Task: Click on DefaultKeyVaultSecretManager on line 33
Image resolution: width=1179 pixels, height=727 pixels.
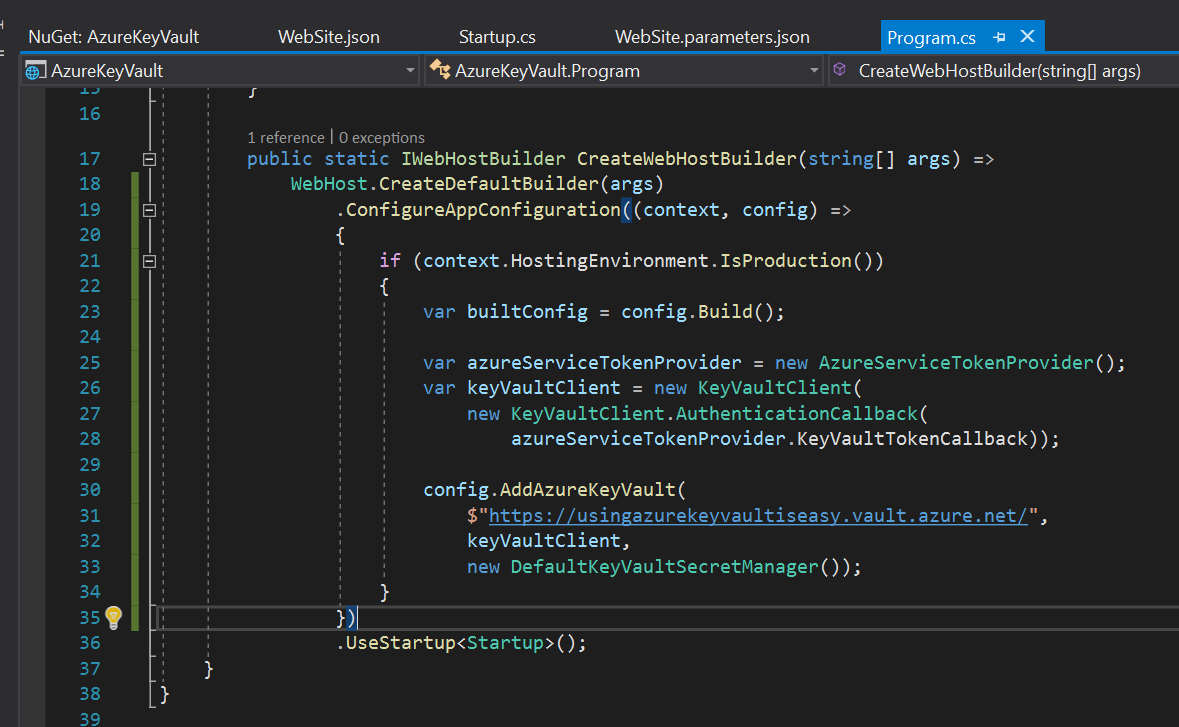Action: (665, 566)
